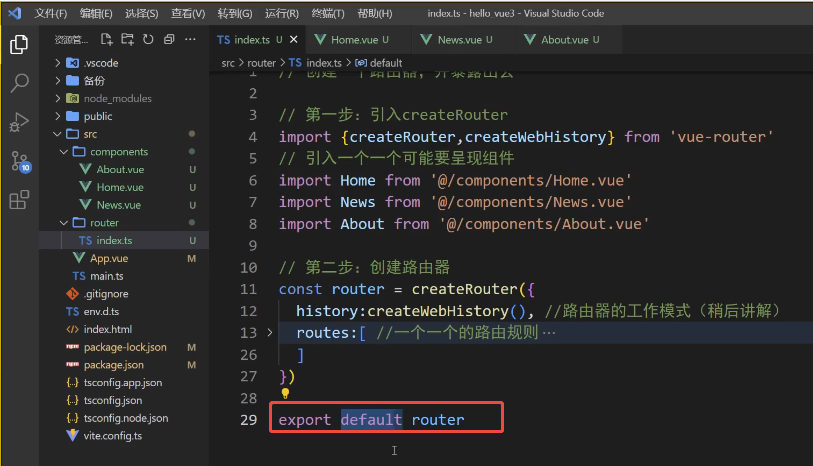This screenshot has width=813, height=466.
Task: Open the Search view in activity bar
Action: click(19, 83)
